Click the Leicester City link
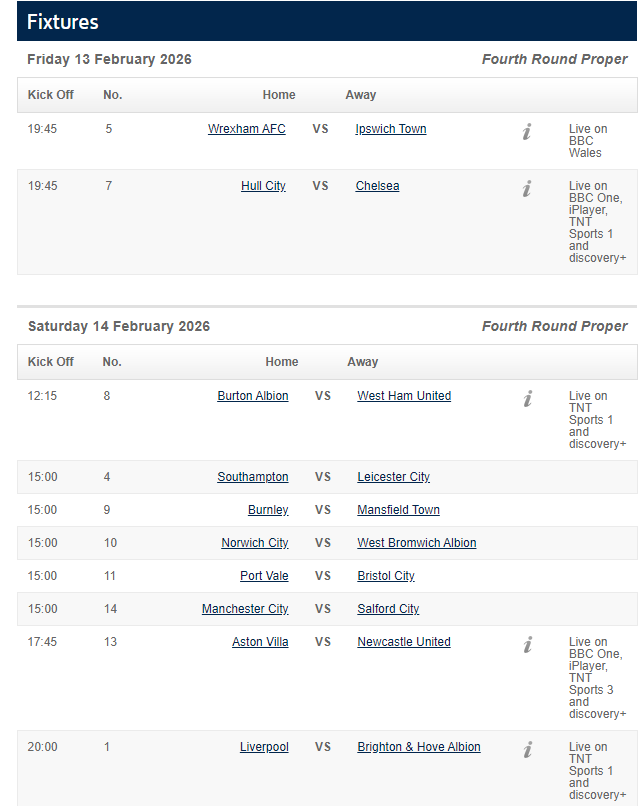 tap(394, 477)
